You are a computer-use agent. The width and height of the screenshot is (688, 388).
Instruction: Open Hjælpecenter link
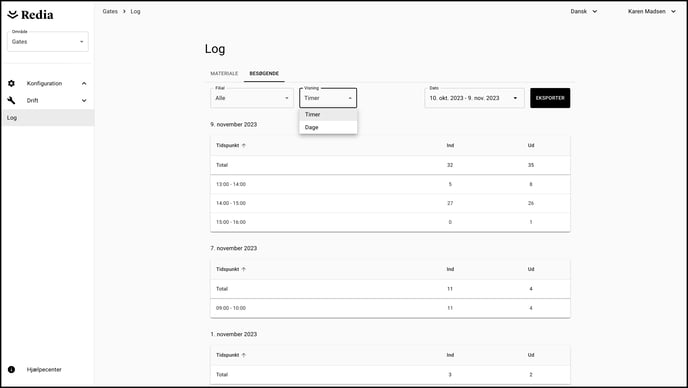44,370
